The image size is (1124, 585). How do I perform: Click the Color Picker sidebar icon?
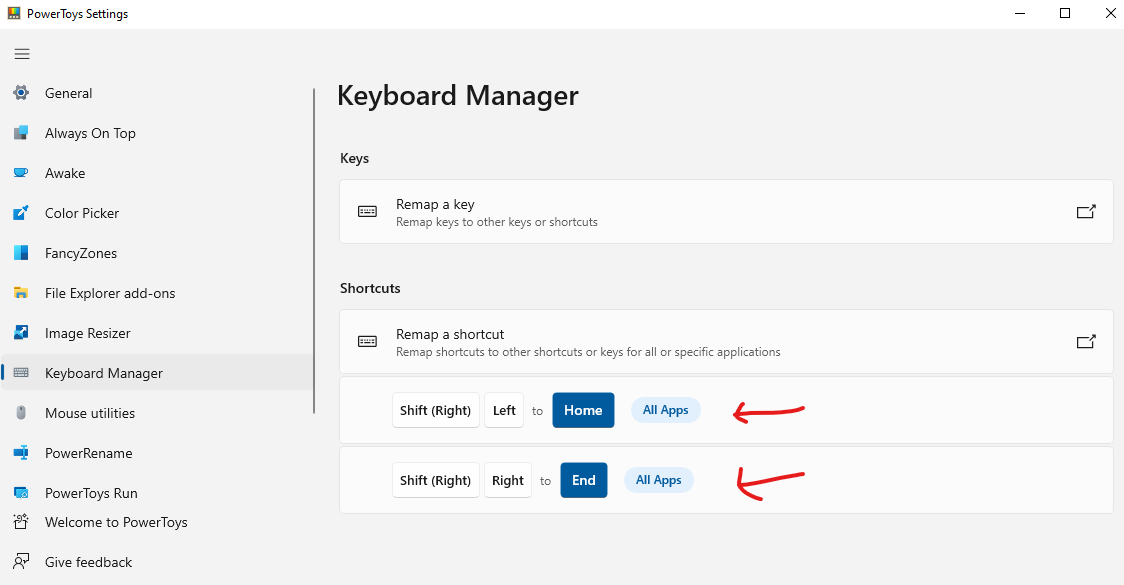click(x=22, y=213)
